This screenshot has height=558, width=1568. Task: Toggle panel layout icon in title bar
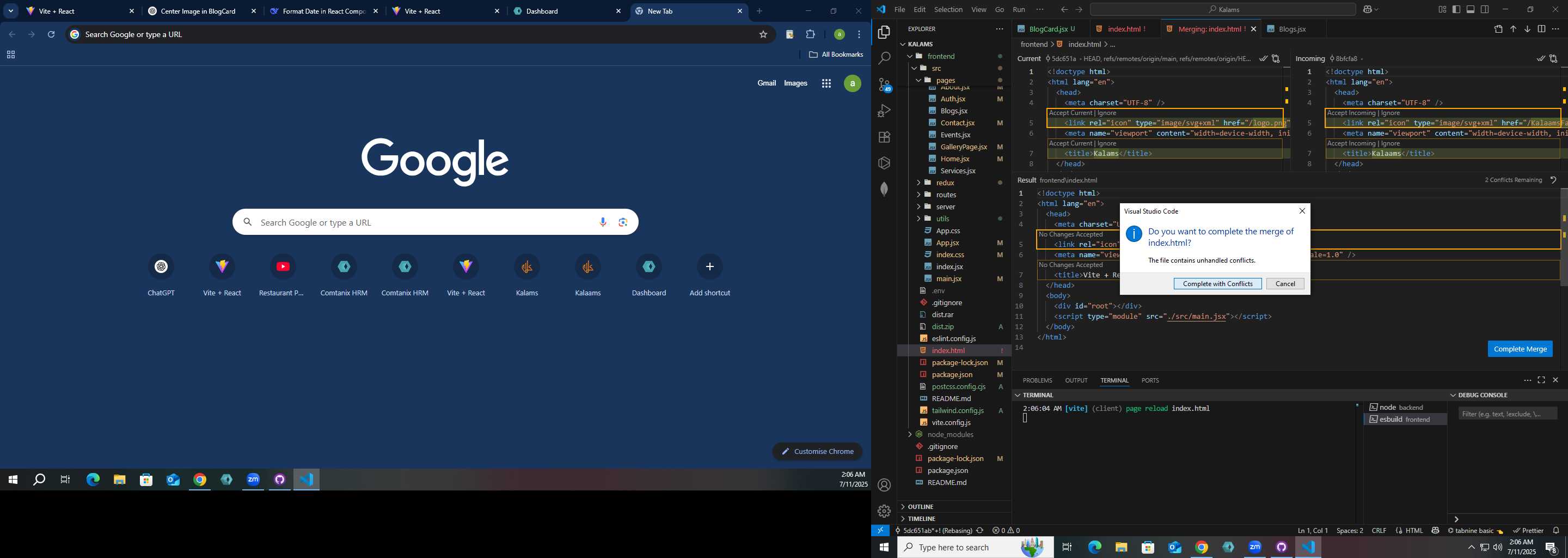tap(1470, 9)
